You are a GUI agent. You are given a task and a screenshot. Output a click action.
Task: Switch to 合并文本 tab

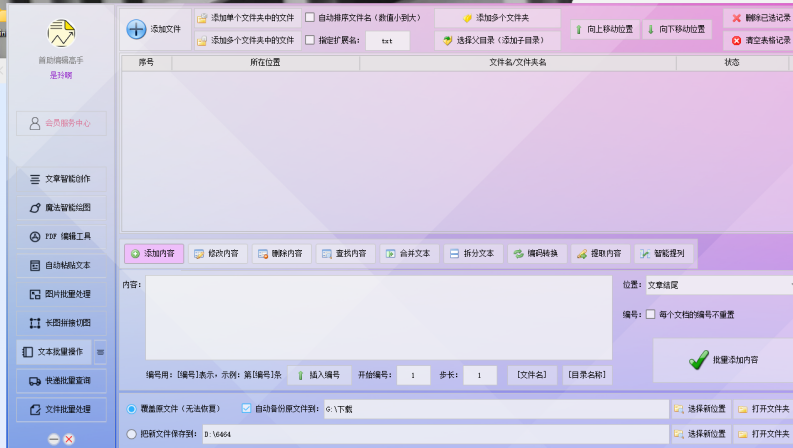(x=409, y=253)
